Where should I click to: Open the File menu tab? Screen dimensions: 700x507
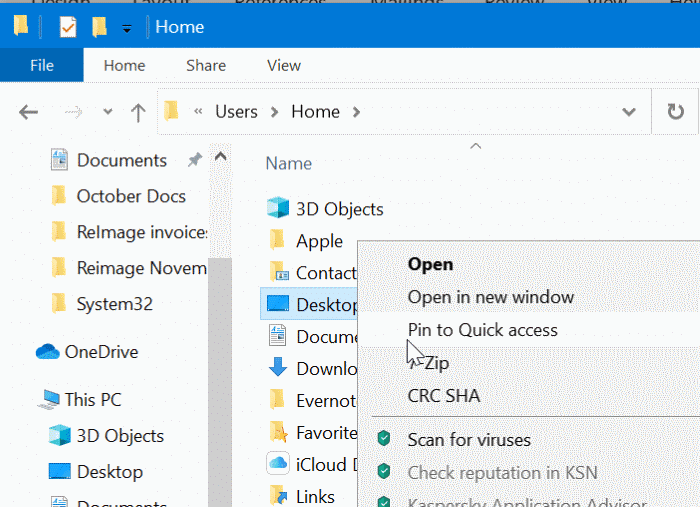[x=42, y=66]
